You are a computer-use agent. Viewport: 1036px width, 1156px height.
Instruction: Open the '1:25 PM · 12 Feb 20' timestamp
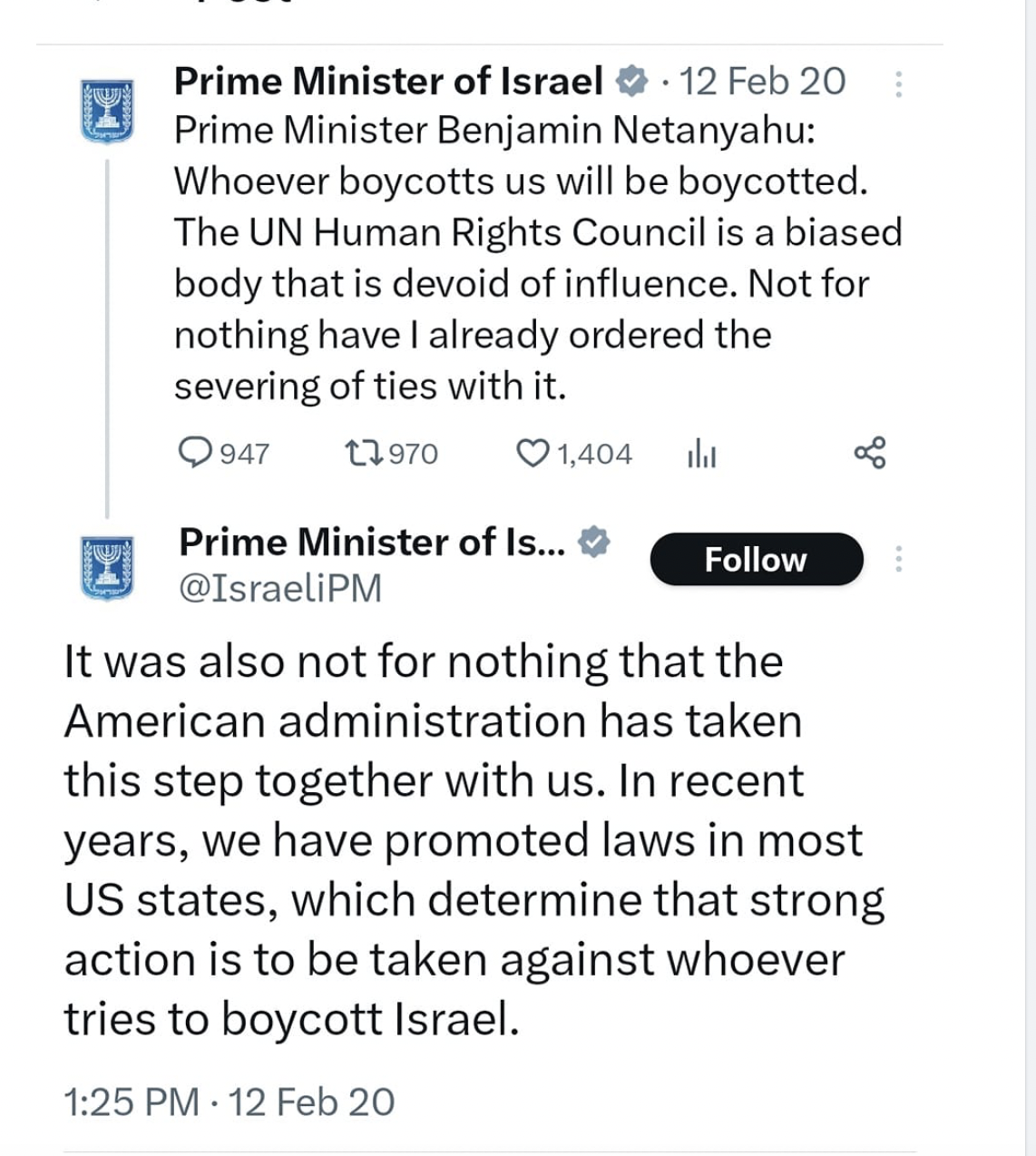click(230, 1102)
